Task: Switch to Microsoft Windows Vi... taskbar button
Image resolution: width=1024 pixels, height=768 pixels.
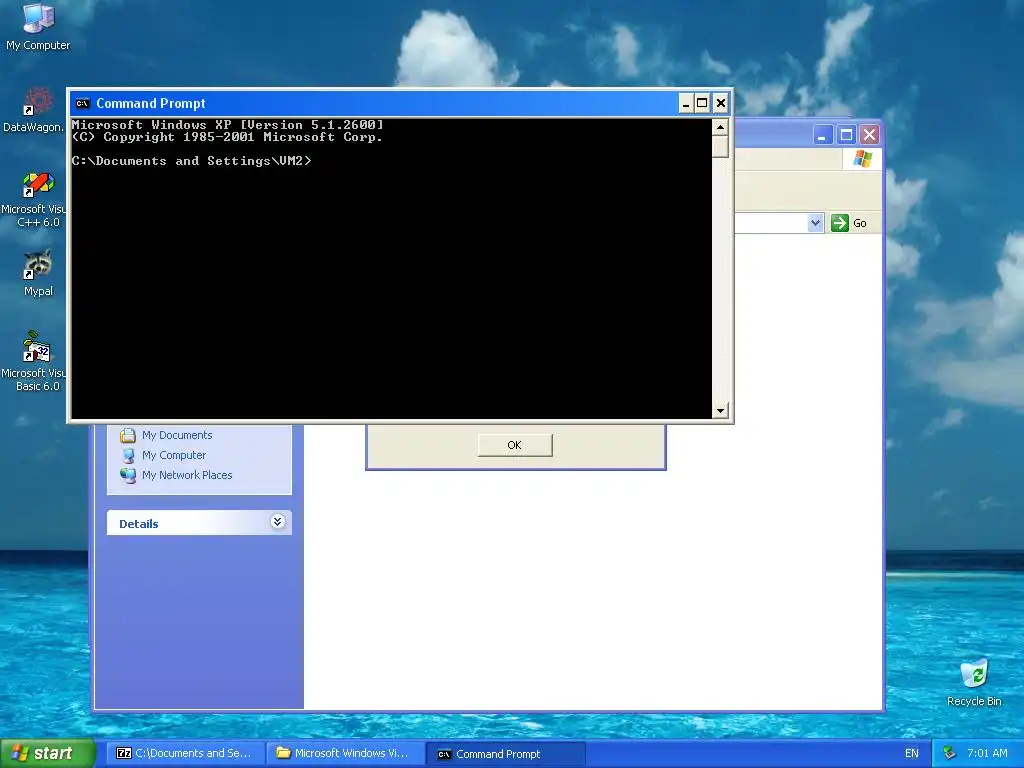Action: click(x=346, y=754)
